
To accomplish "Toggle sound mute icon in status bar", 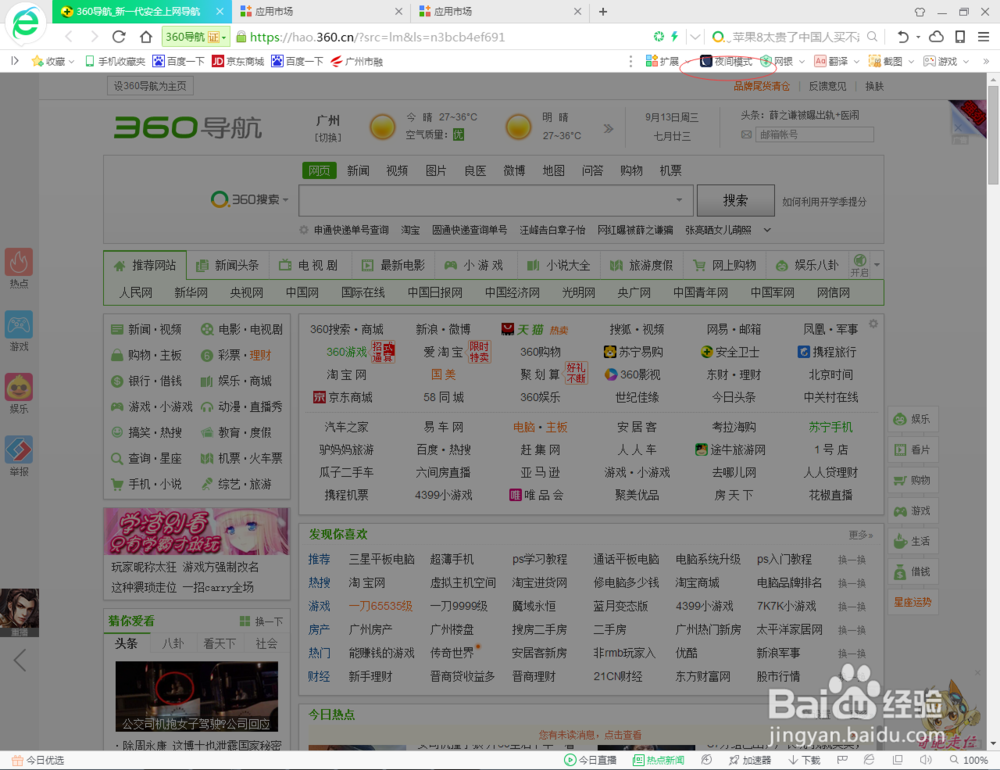I will tap(925, 760).
